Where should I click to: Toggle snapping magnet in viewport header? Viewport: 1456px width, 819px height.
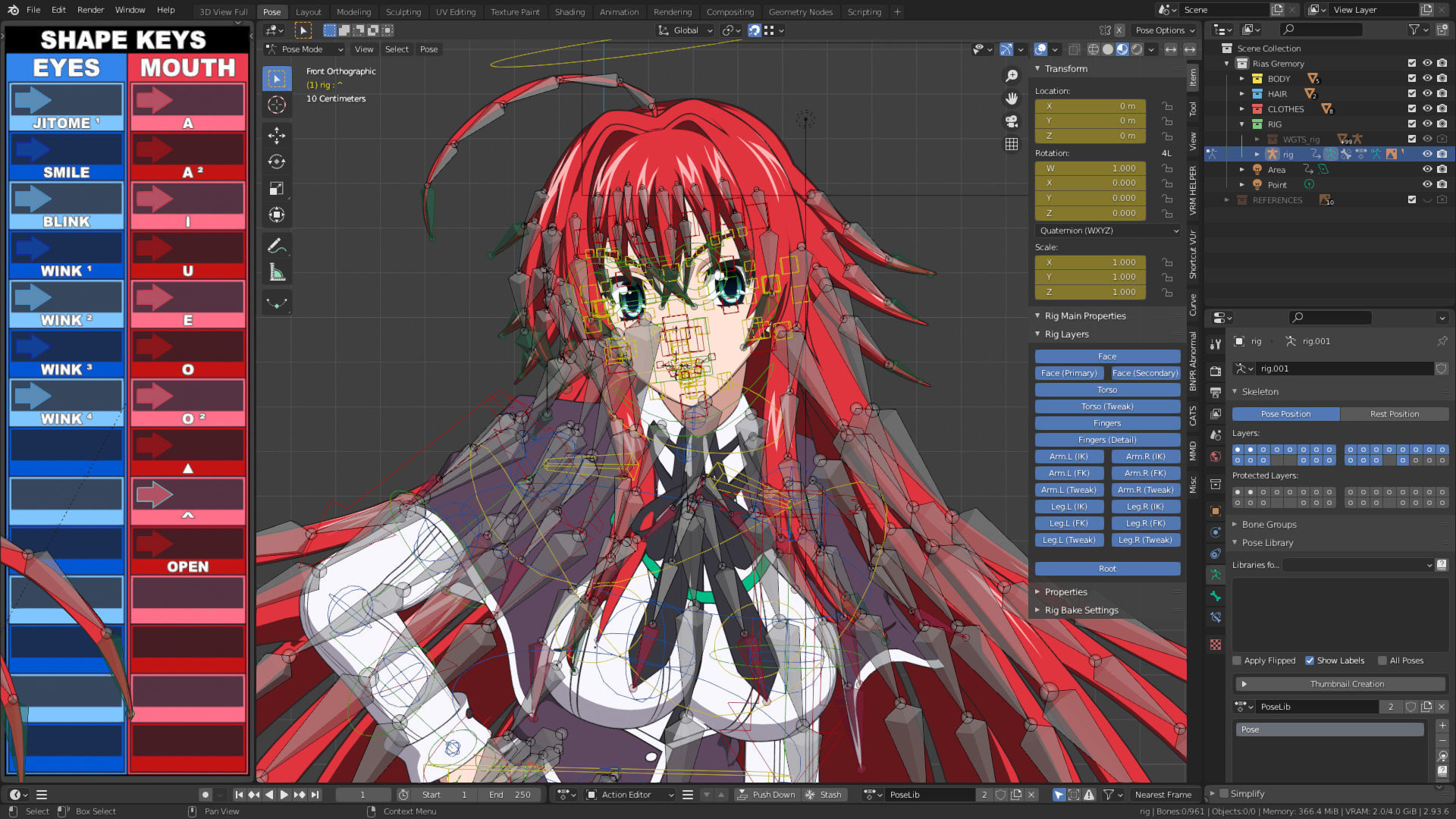(x=755, y=30)
